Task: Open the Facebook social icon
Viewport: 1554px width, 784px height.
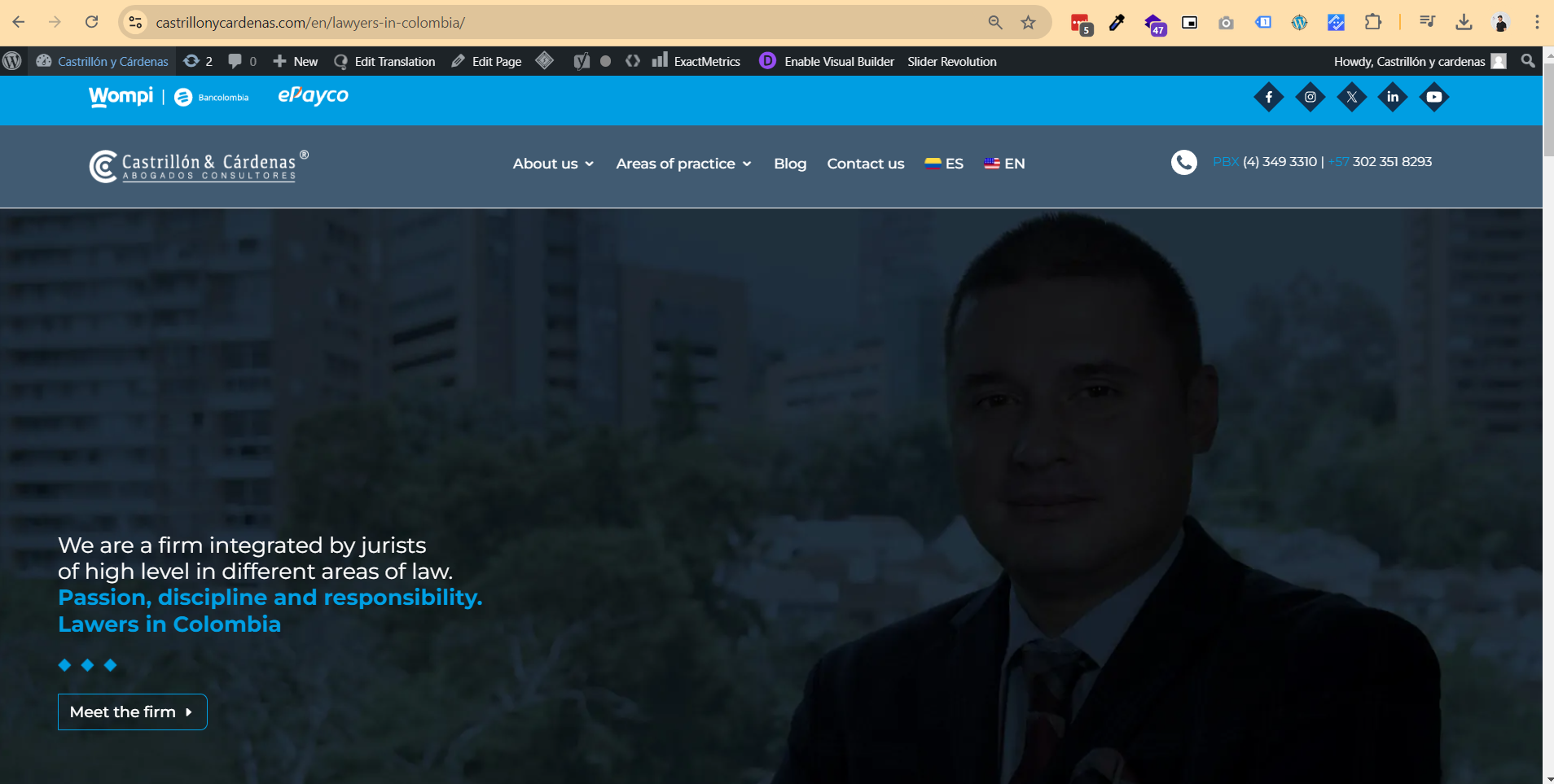Action: (x=1269, y=97)
